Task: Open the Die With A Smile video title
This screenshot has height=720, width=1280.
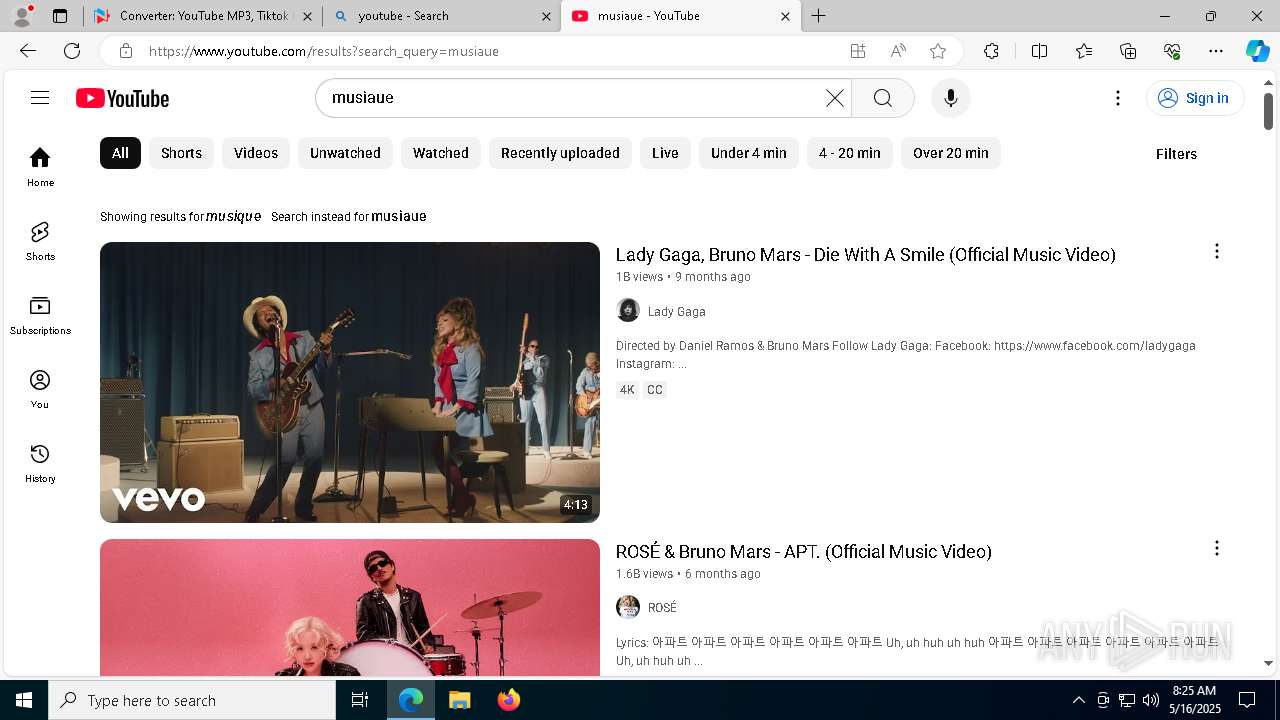Action: (x=866, y=255)
